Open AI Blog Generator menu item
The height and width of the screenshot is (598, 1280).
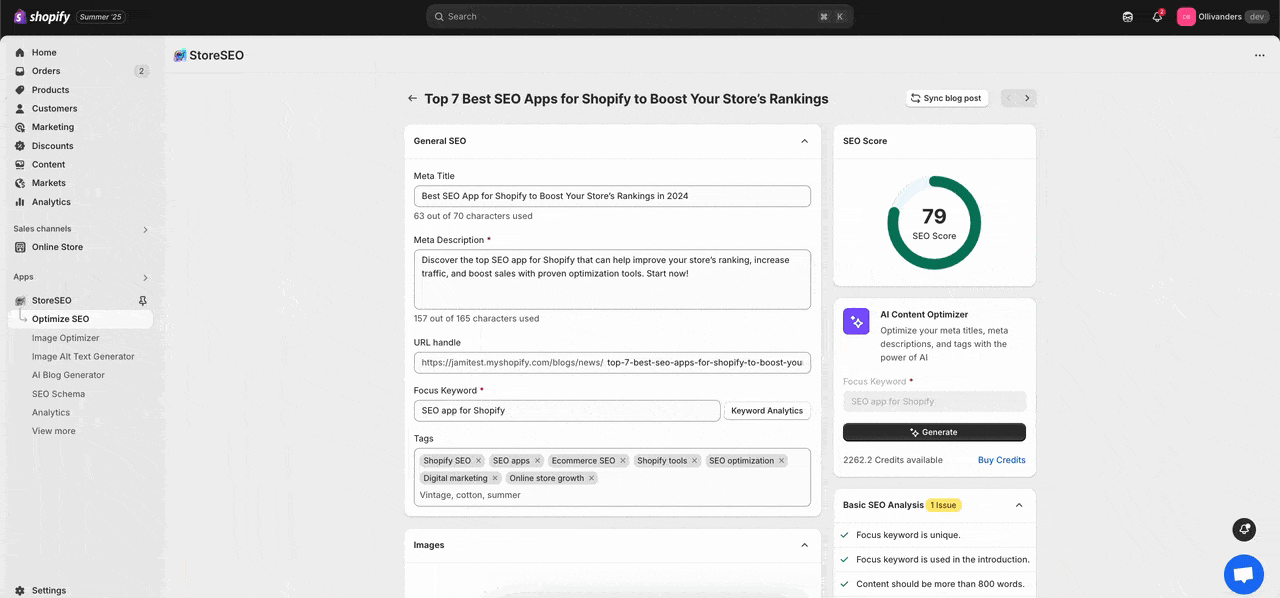click(68, 375)
